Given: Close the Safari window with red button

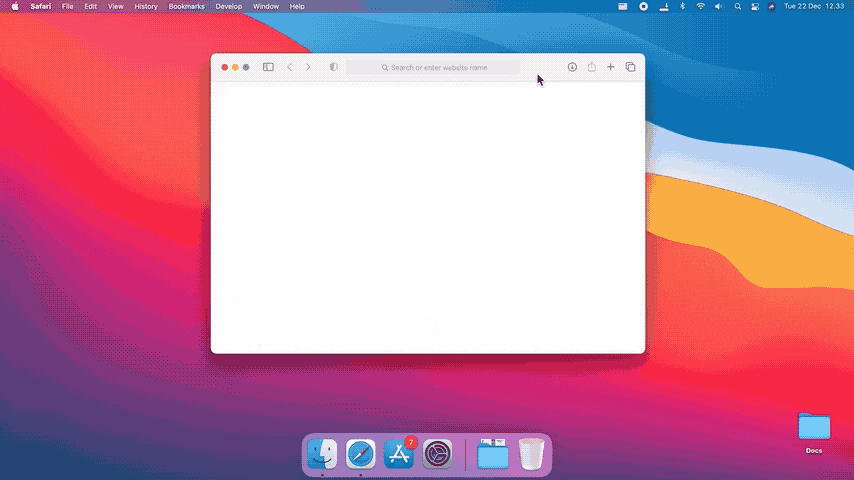Looking at the screenshot, I should (x=224, y=67).
